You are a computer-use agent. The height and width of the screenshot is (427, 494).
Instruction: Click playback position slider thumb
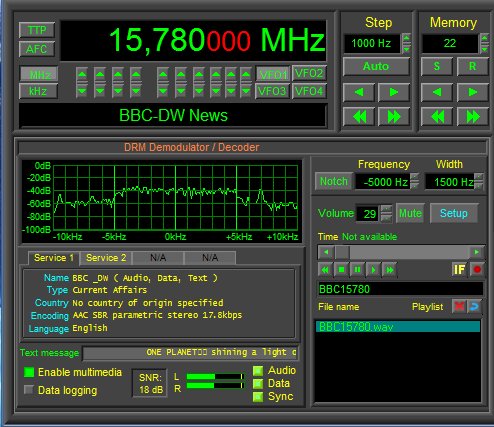342,252
